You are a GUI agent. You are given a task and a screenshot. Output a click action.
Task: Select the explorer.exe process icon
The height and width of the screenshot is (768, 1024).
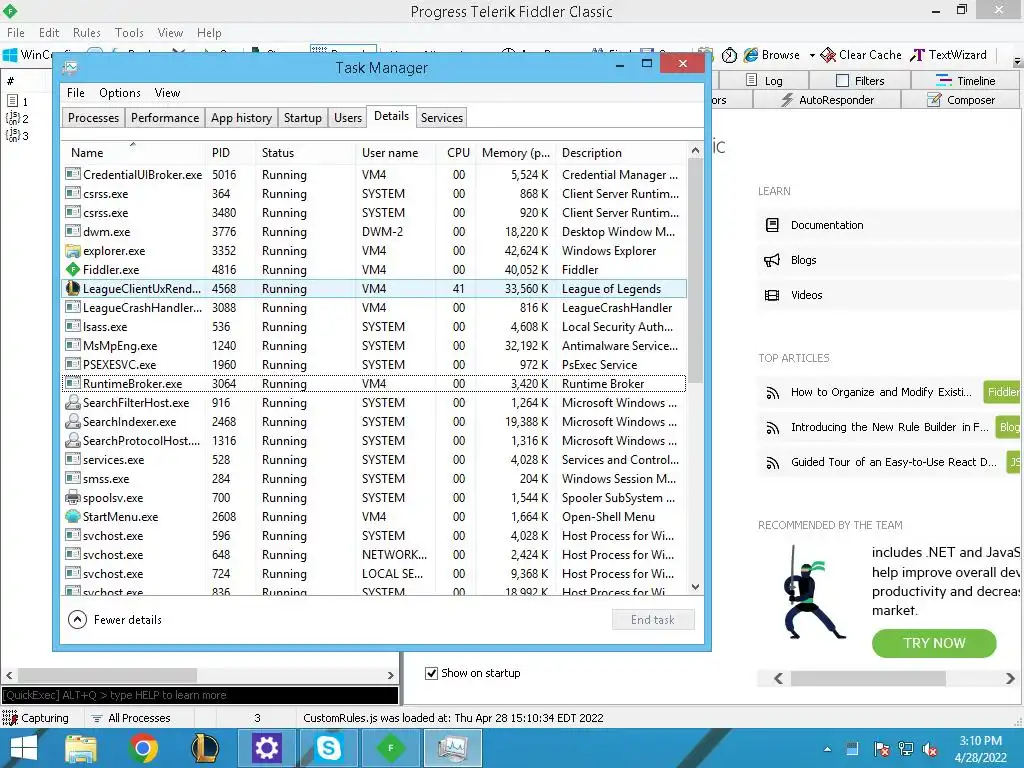[72, 251]
